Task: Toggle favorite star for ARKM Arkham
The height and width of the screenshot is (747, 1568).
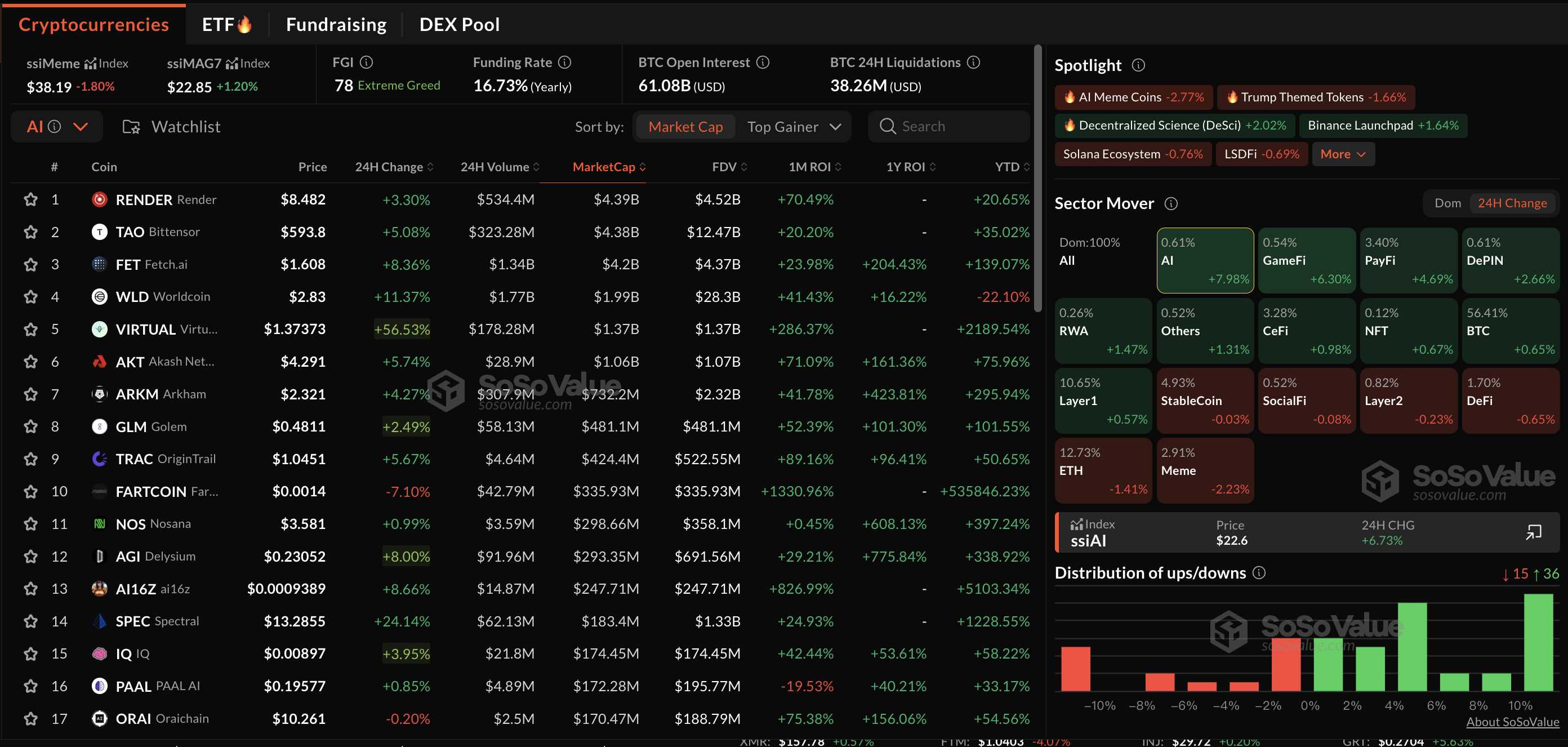Action: click(x=30, y=394)
